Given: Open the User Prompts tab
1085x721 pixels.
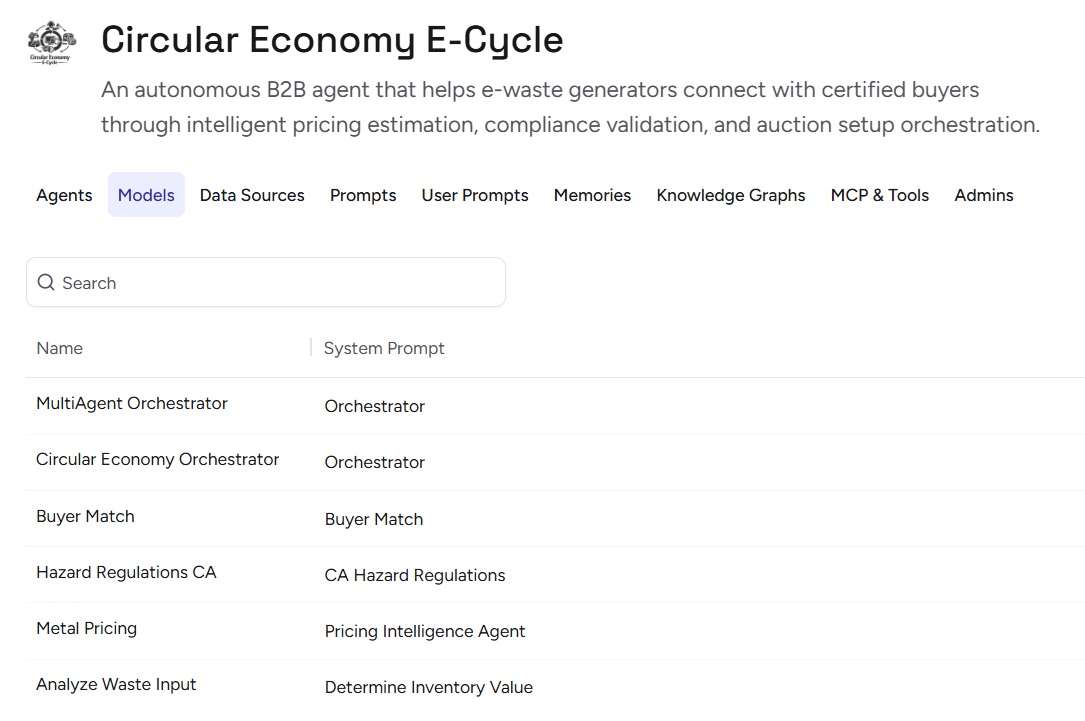Looking at the screenshot, I should coord(475,195).
